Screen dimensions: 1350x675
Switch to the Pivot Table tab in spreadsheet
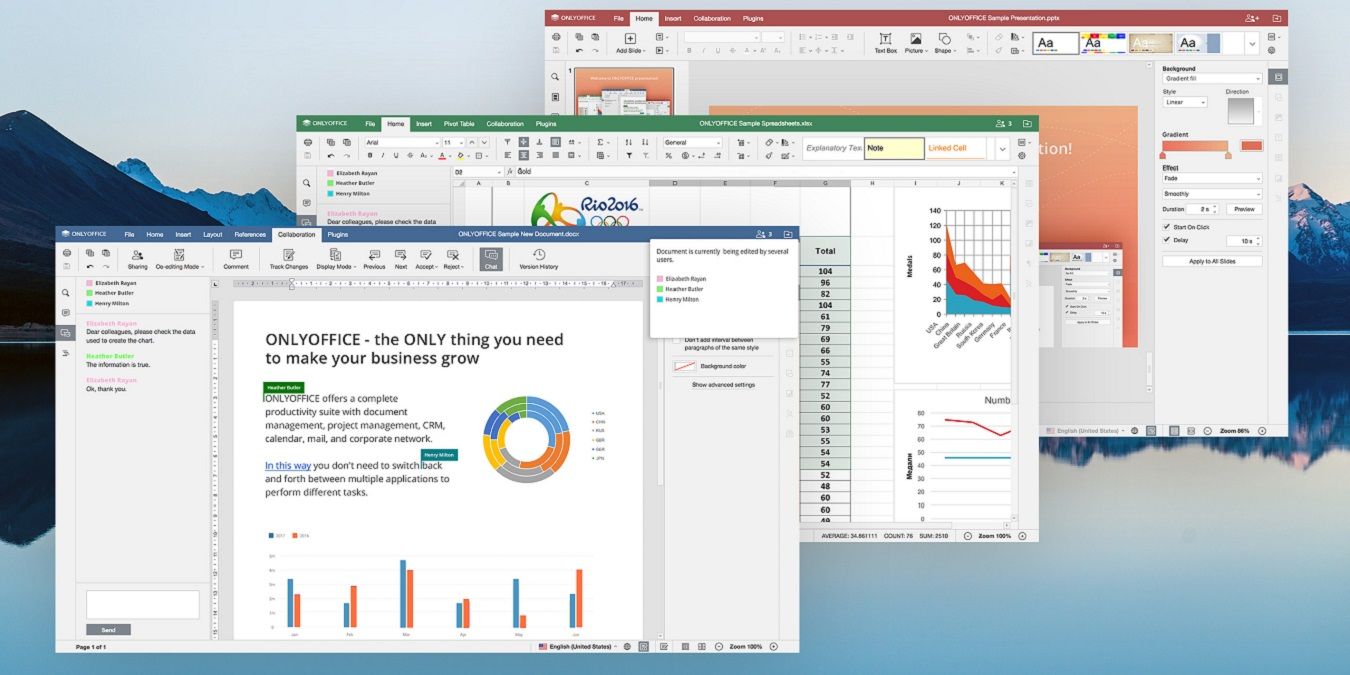coord(458,123)
